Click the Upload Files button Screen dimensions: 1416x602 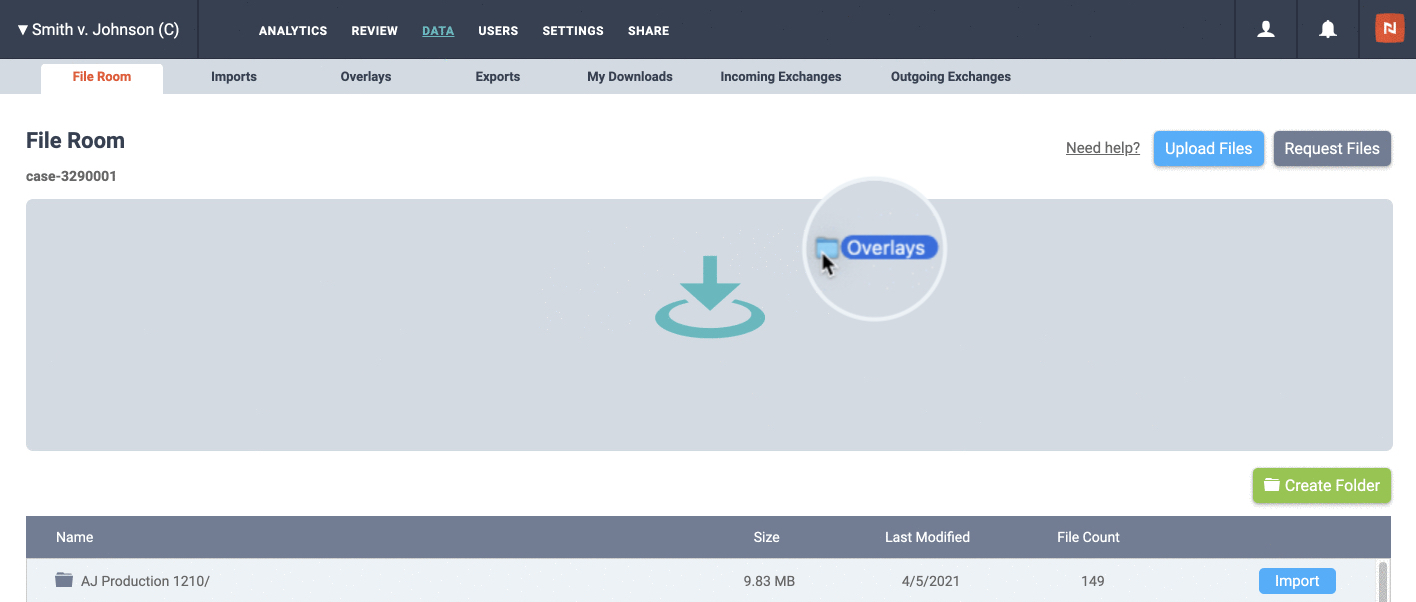[1208, 148]
